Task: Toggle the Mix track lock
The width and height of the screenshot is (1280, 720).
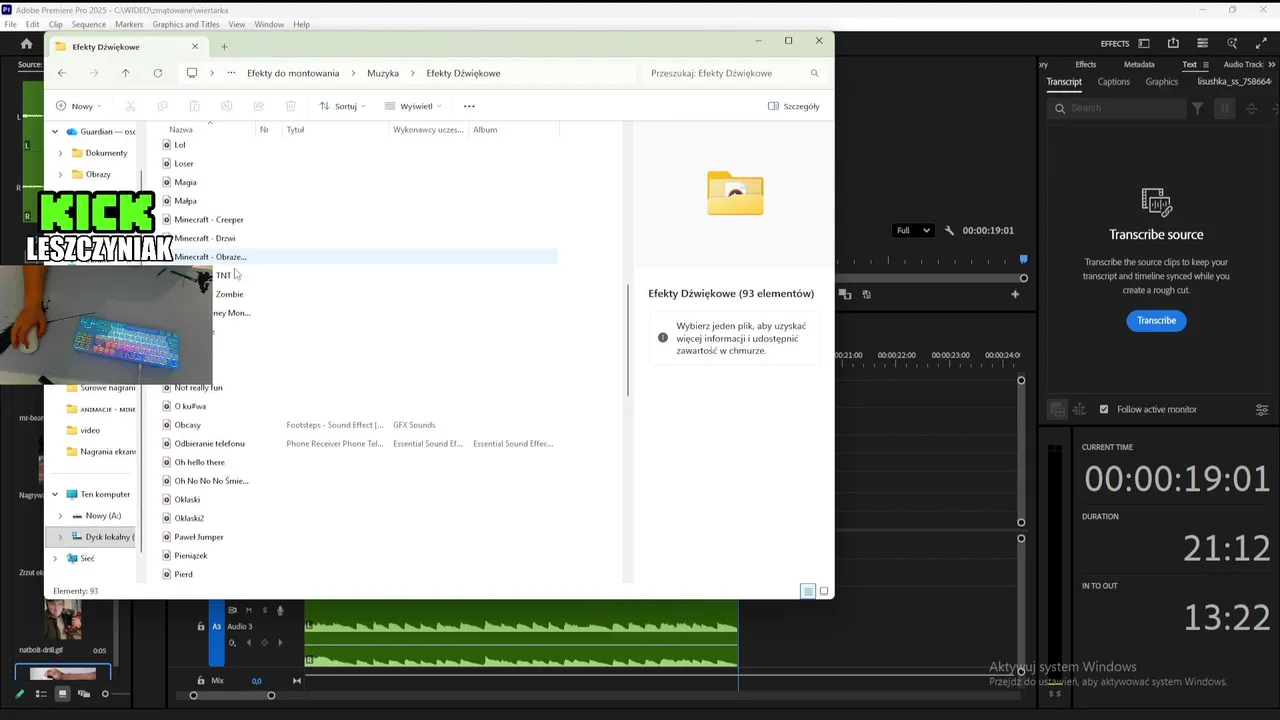Action: pos(201,681)
